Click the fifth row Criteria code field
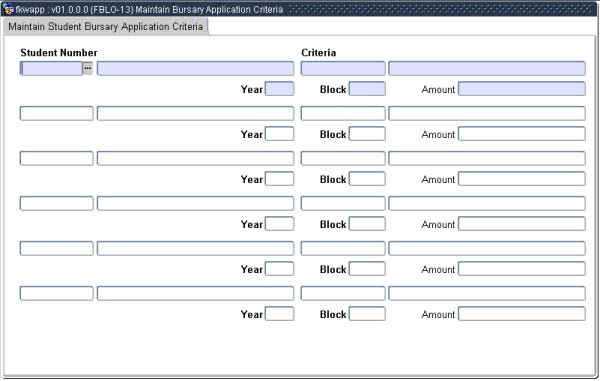This screenshot has height=381, width=600. point(343,248)
